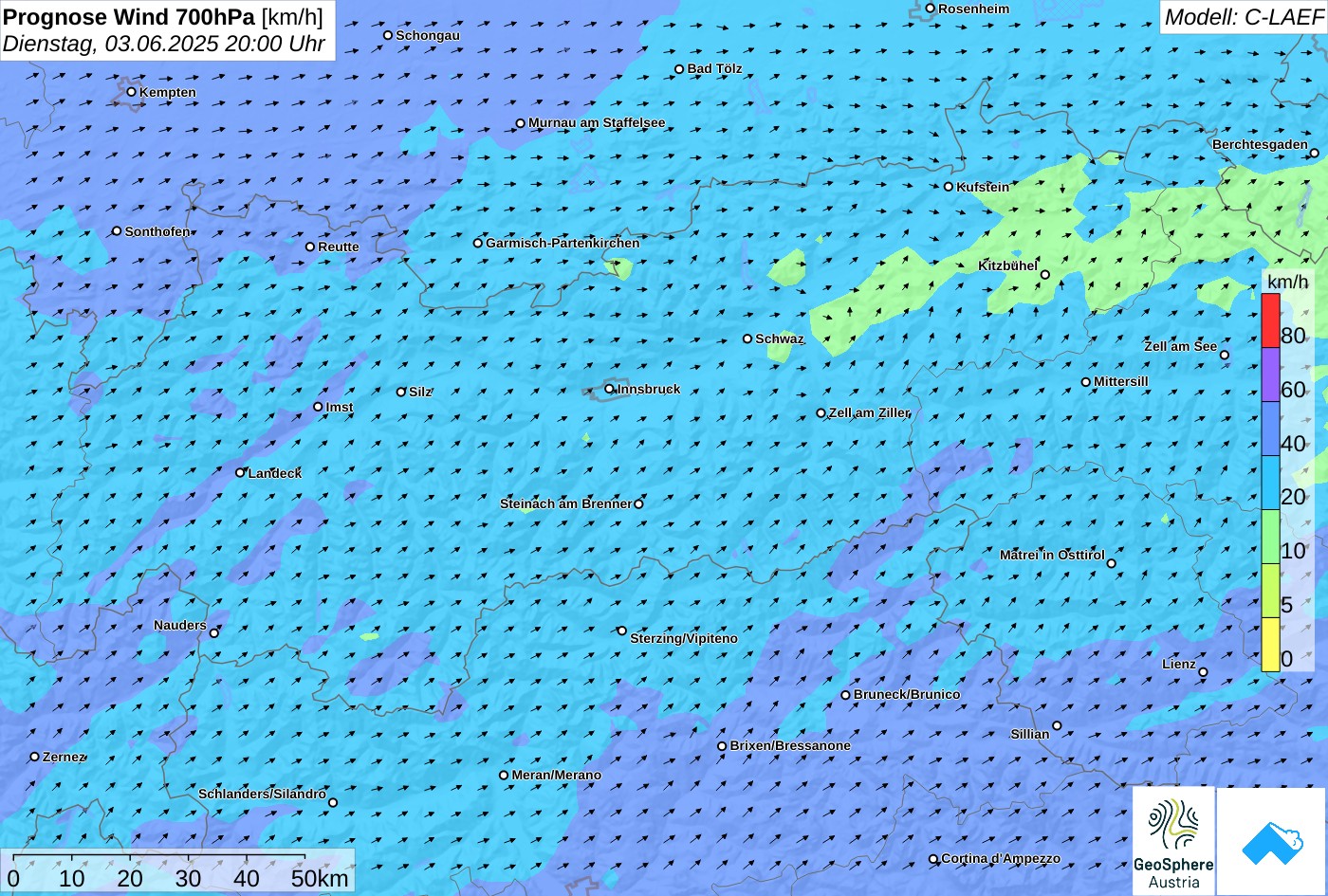Screen dimensions: 1328x896
Task: Click the 'Zernez' label
Action: point(65,757)
